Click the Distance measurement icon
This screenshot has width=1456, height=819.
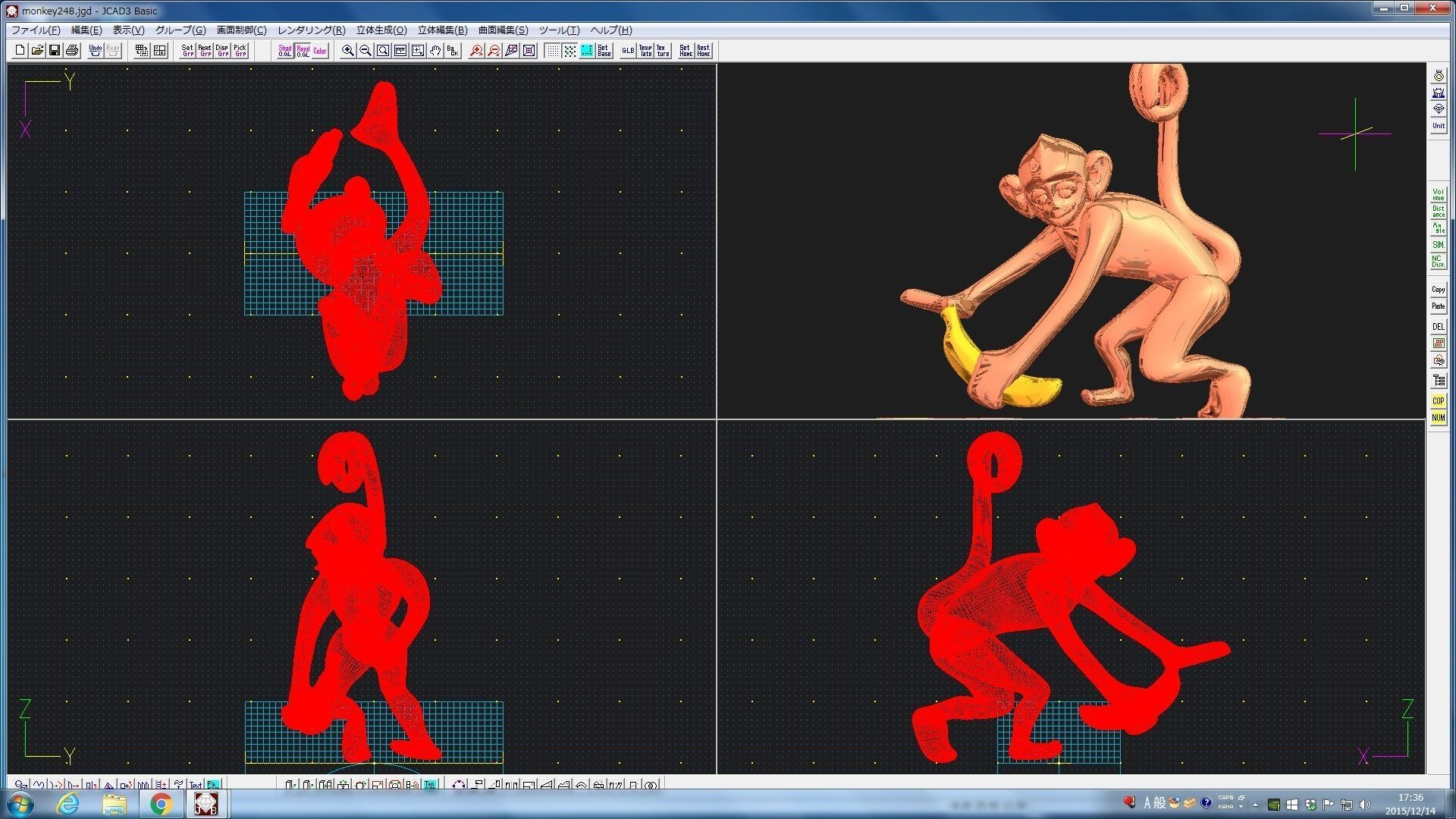coord(1438,212)
